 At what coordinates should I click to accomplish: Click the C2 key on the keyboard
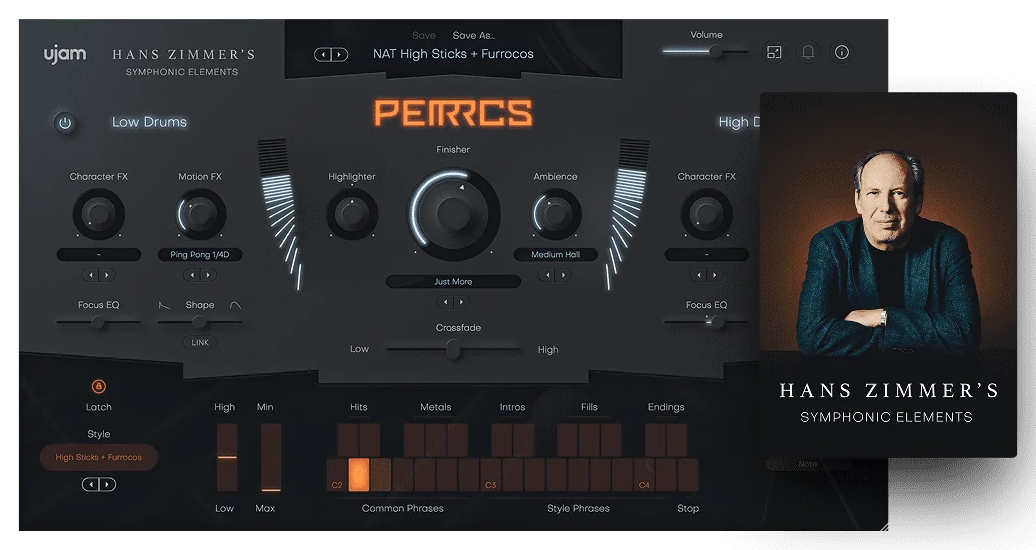[x=337, y=475]
